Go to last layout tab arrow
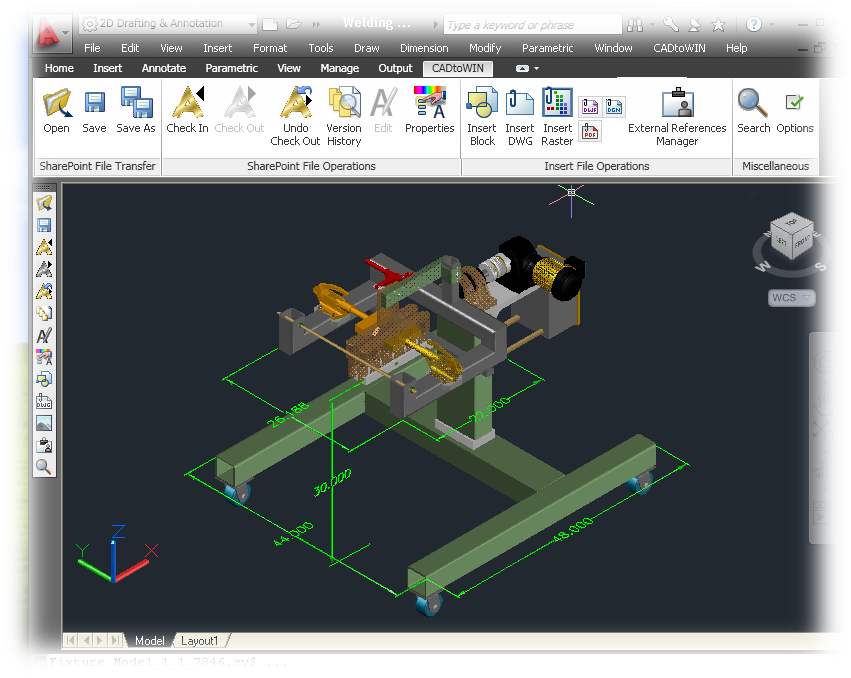The image size is (851, 678). click(115, 641)
